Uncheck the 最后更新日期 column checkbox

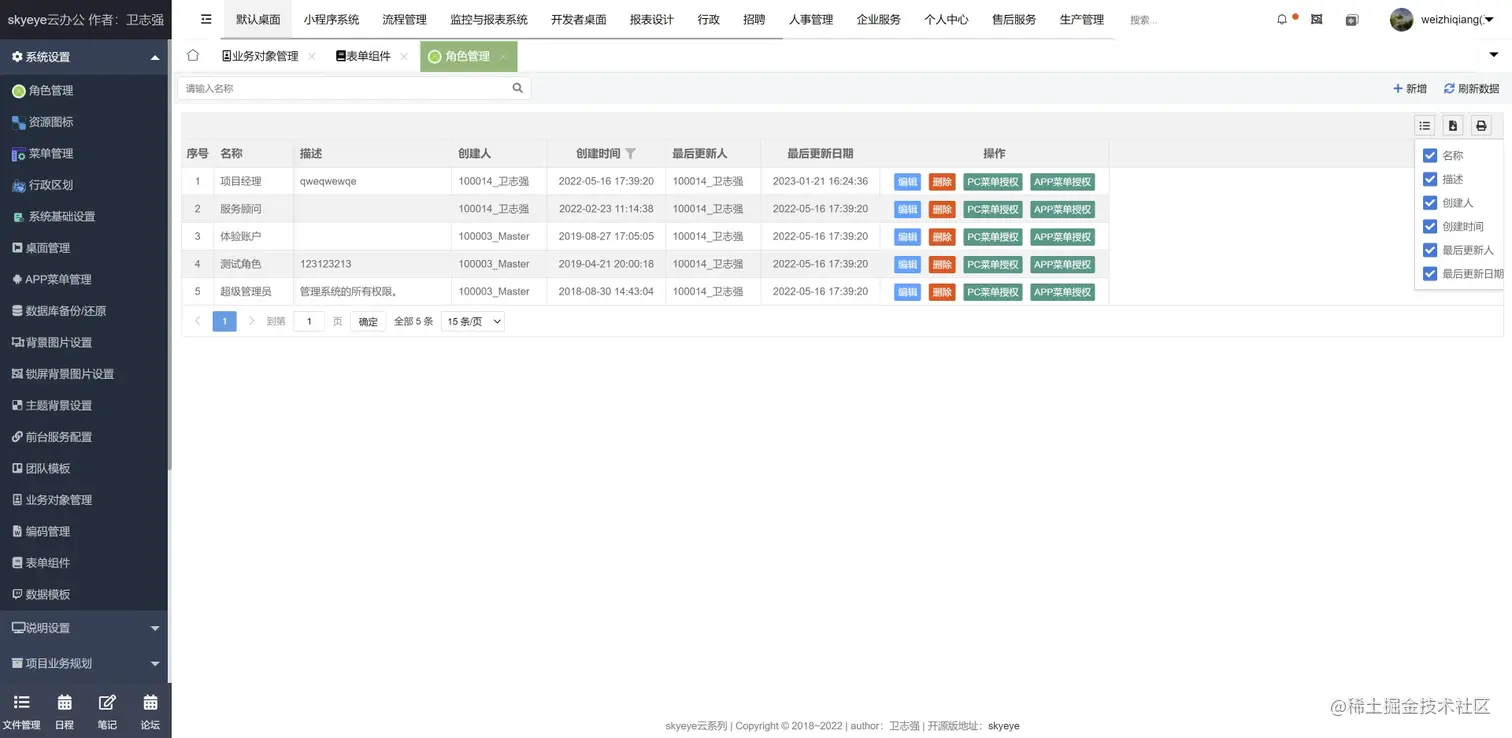coord(1430,273)
